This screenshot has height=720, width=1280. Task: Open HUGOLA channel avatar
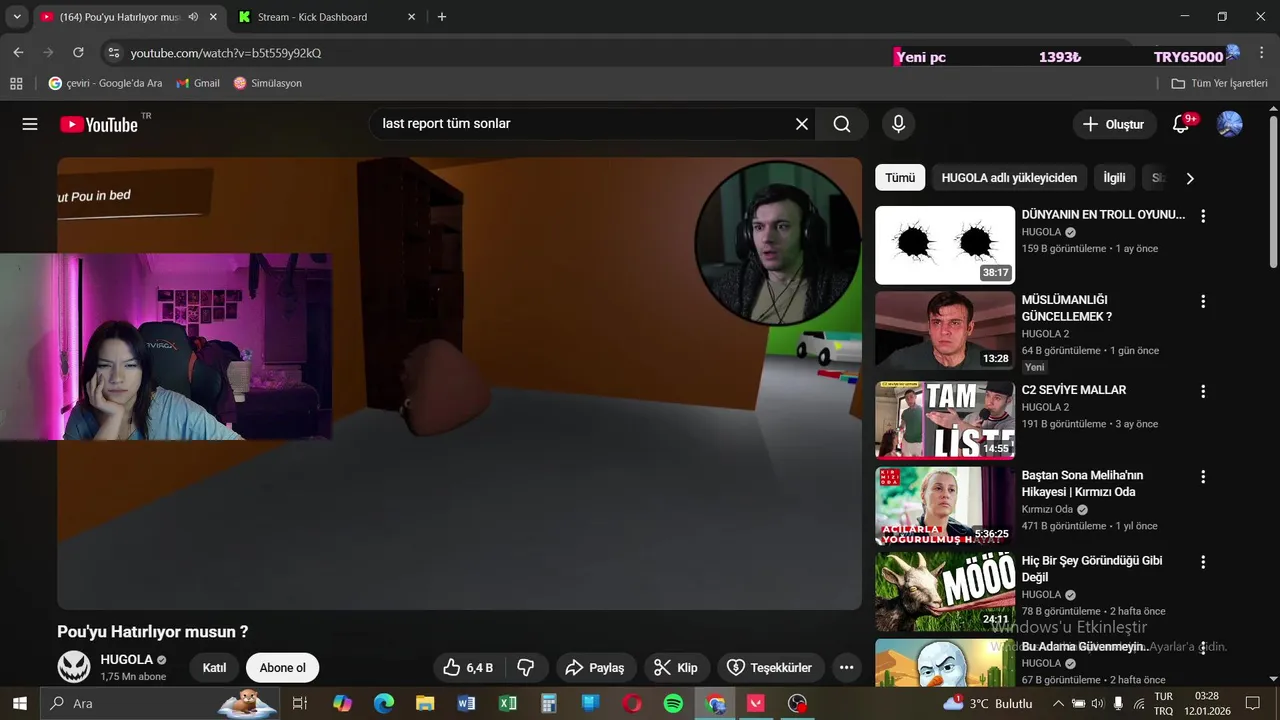[74, 667]
